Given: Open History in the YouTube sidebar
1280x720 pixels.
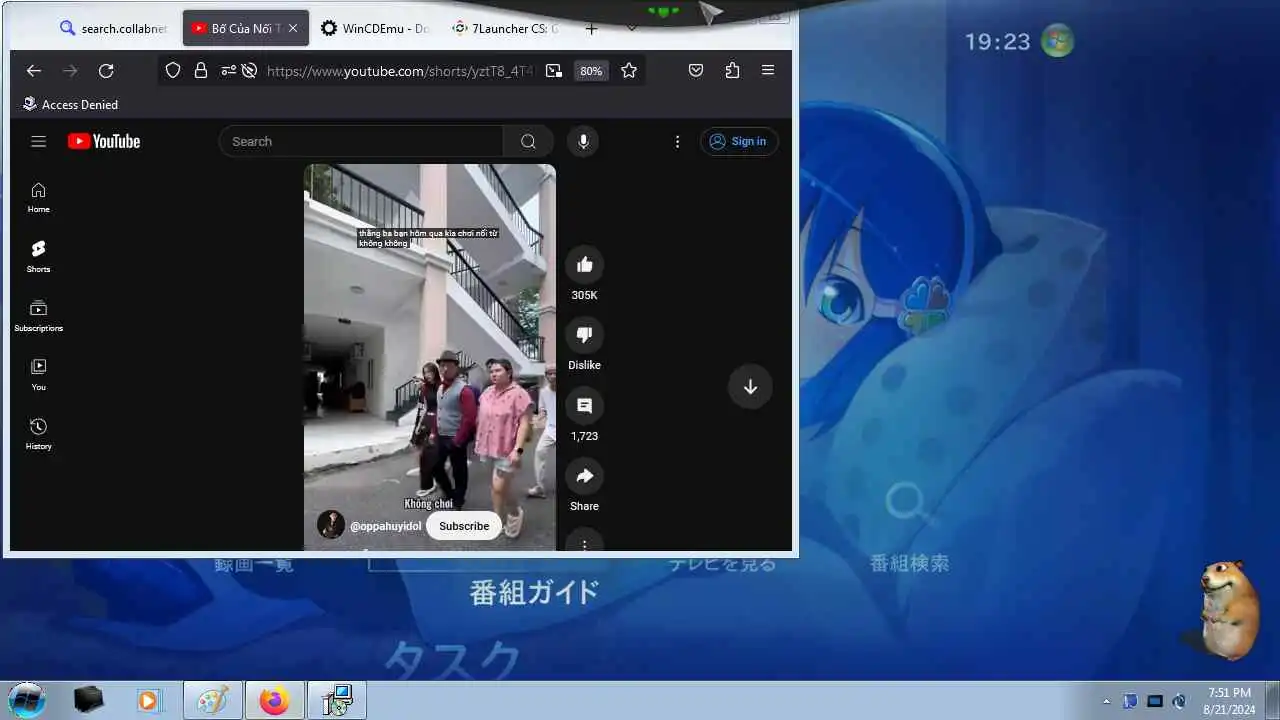Looking at the screenshot, I should coord(39,434).
